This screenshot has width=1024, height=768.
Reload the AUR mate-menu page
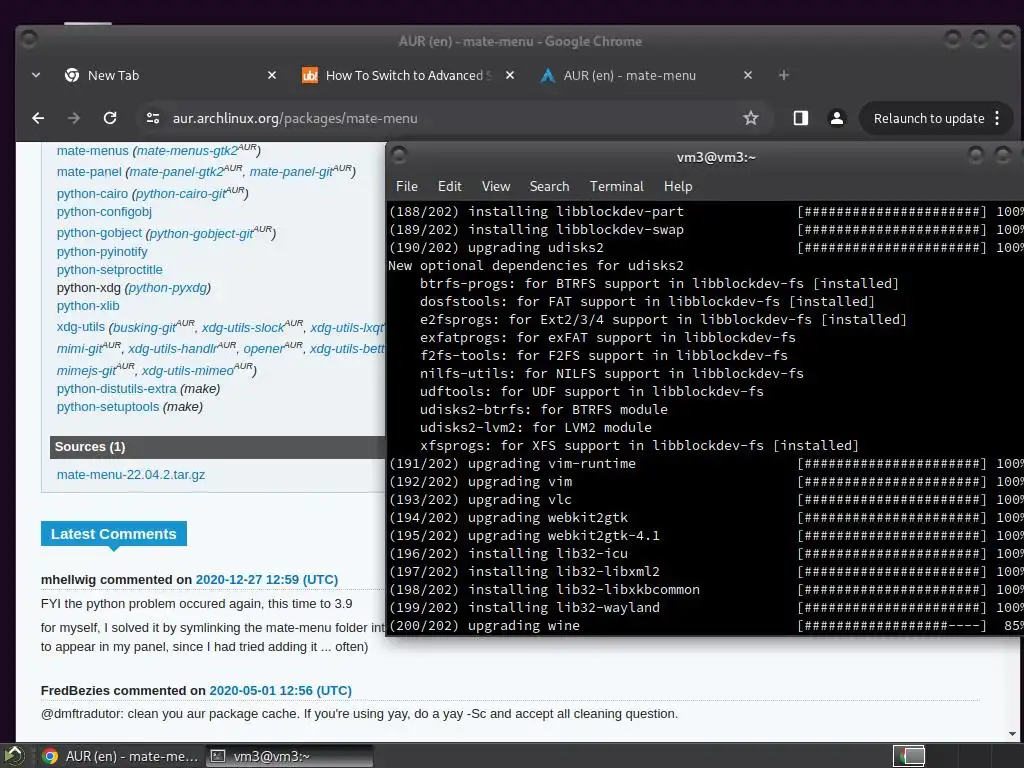click(x=110, y=118)
